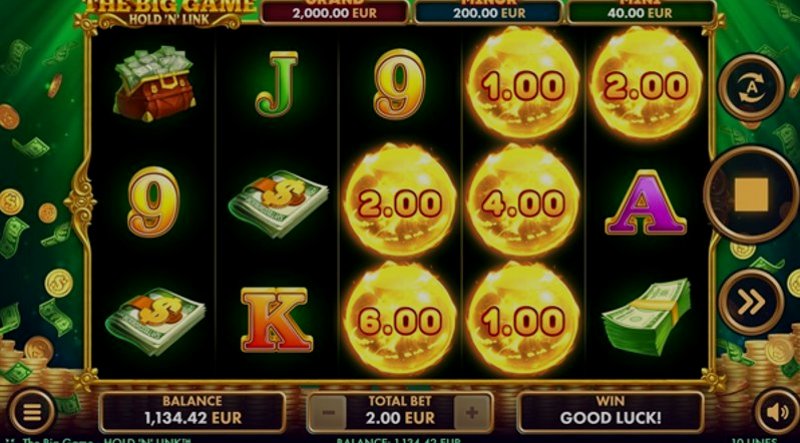
Task: Click the Total Bet 2.00 EUR field
Action: [399, 412]
